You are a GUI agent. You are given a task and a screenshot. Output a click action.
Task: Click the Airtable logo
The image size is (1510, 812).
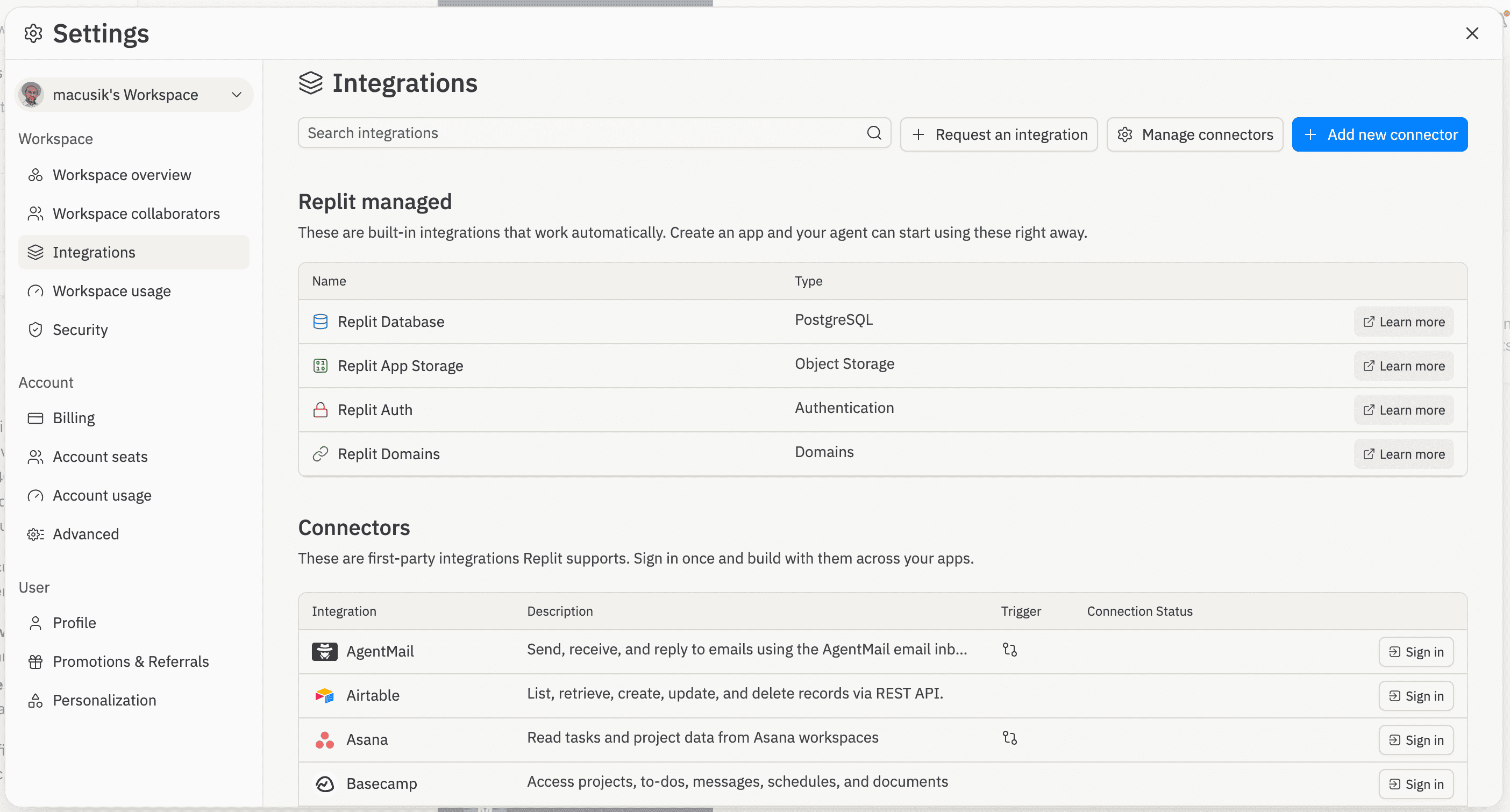pos(324,695)
